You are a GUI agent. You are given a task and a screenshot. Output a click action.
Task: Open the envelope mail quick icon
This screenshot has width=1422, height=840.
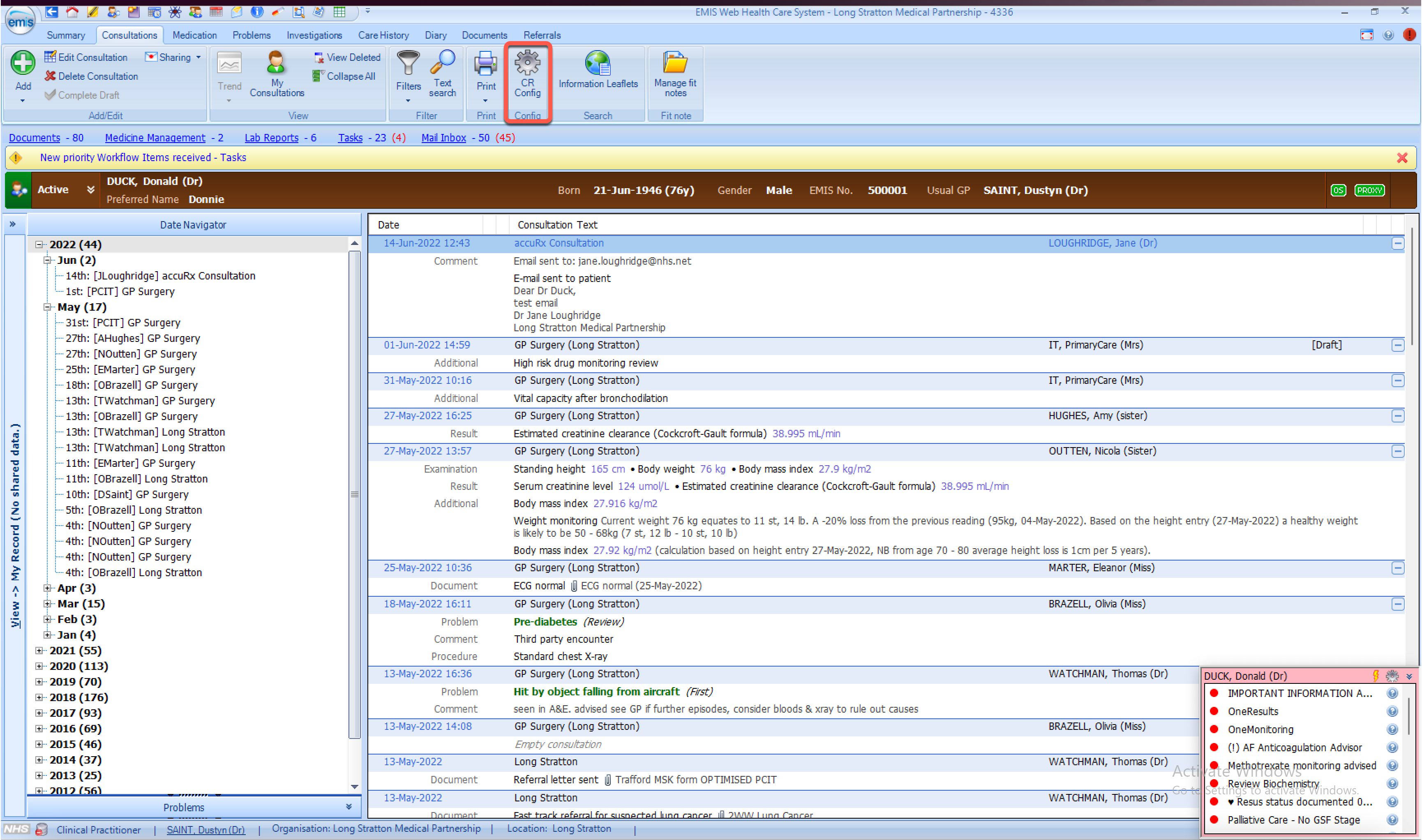pyautogui.click(x=236, y=12)
